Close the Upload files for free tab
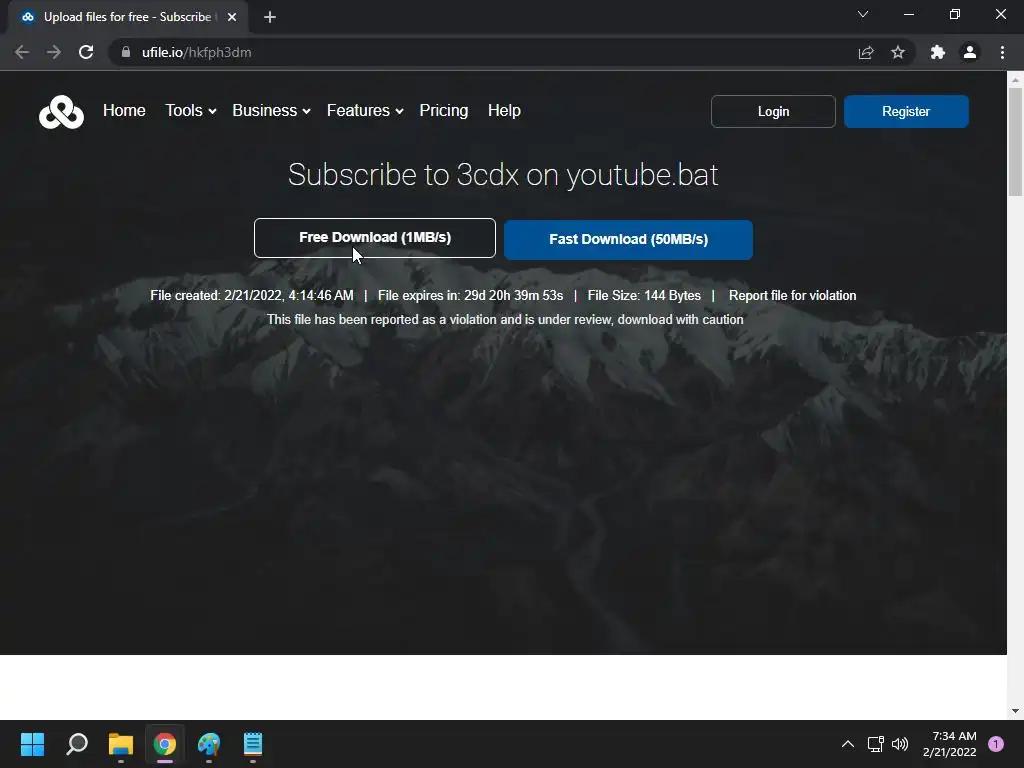Viewport: 1024px width, 768px height. point(232,17)
